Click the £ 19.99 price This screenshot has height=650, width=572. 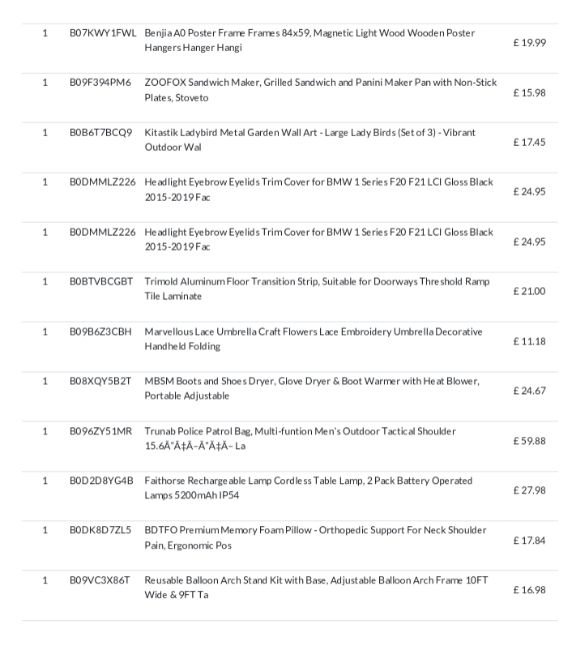click(529, 43)
